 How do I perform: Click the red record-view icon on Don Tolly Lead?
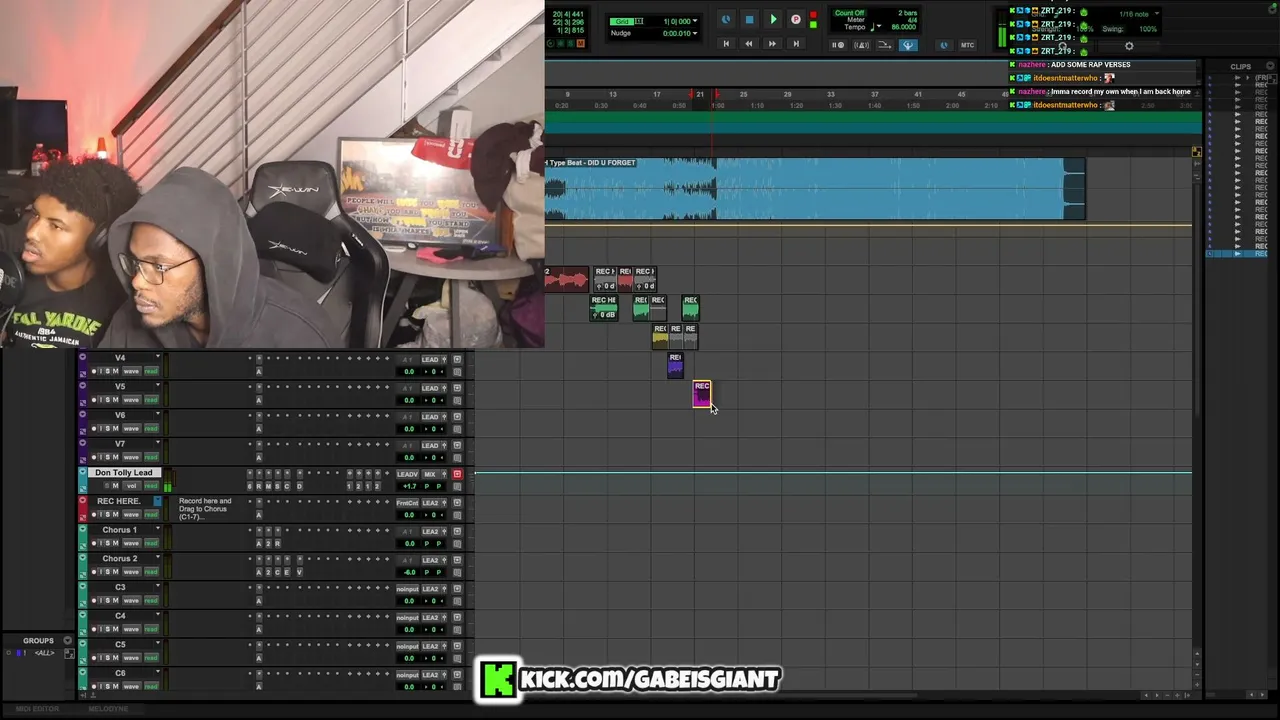[457, 474]
